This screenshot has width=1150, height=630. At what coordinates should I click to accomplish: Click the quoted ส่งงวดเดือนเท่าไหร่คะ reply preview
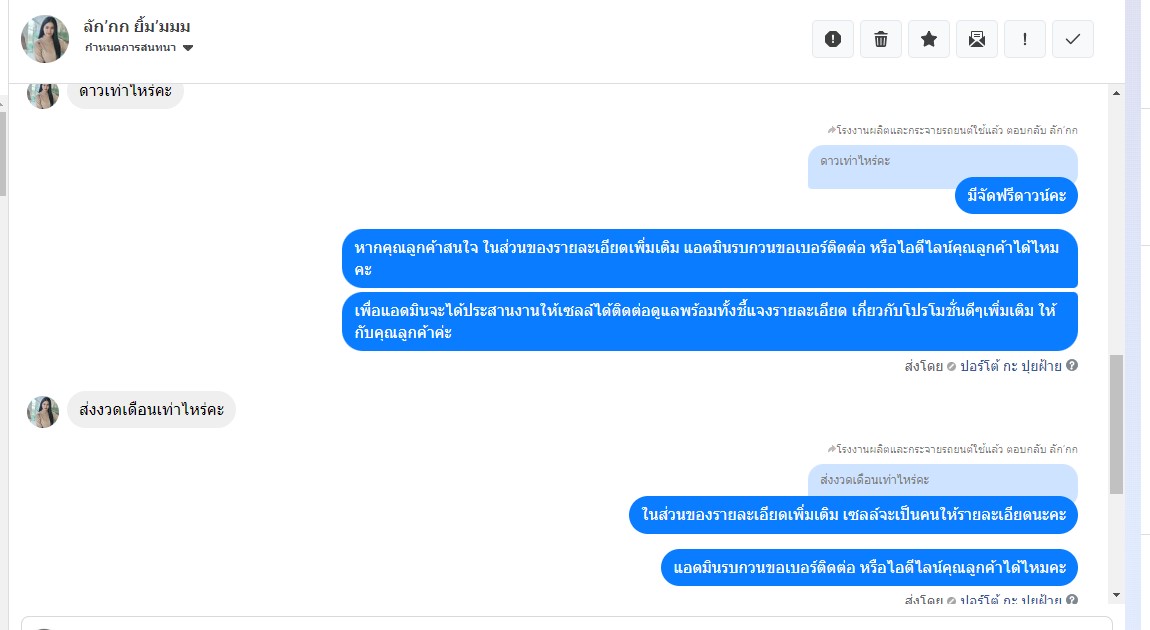click(x=942, y=480)
